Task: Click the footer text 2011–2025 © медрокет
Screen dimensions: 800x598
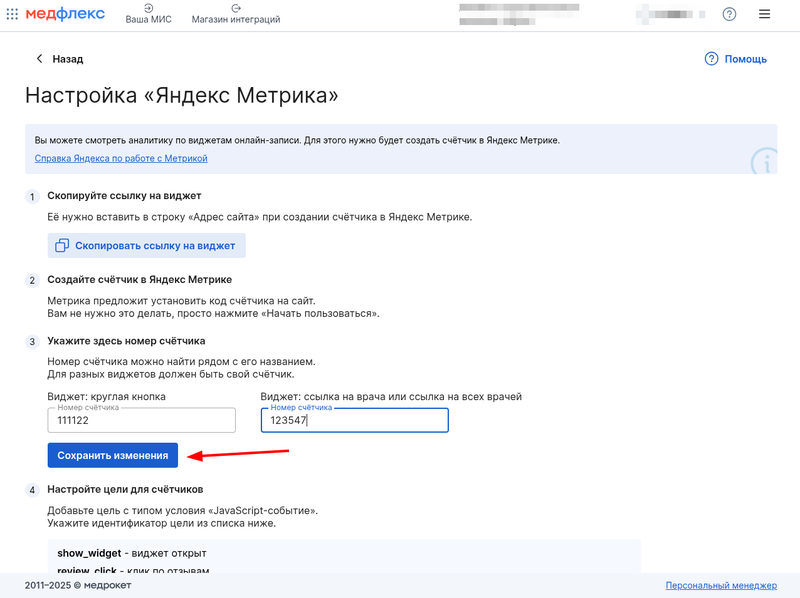Action: (x=78, y=585)
